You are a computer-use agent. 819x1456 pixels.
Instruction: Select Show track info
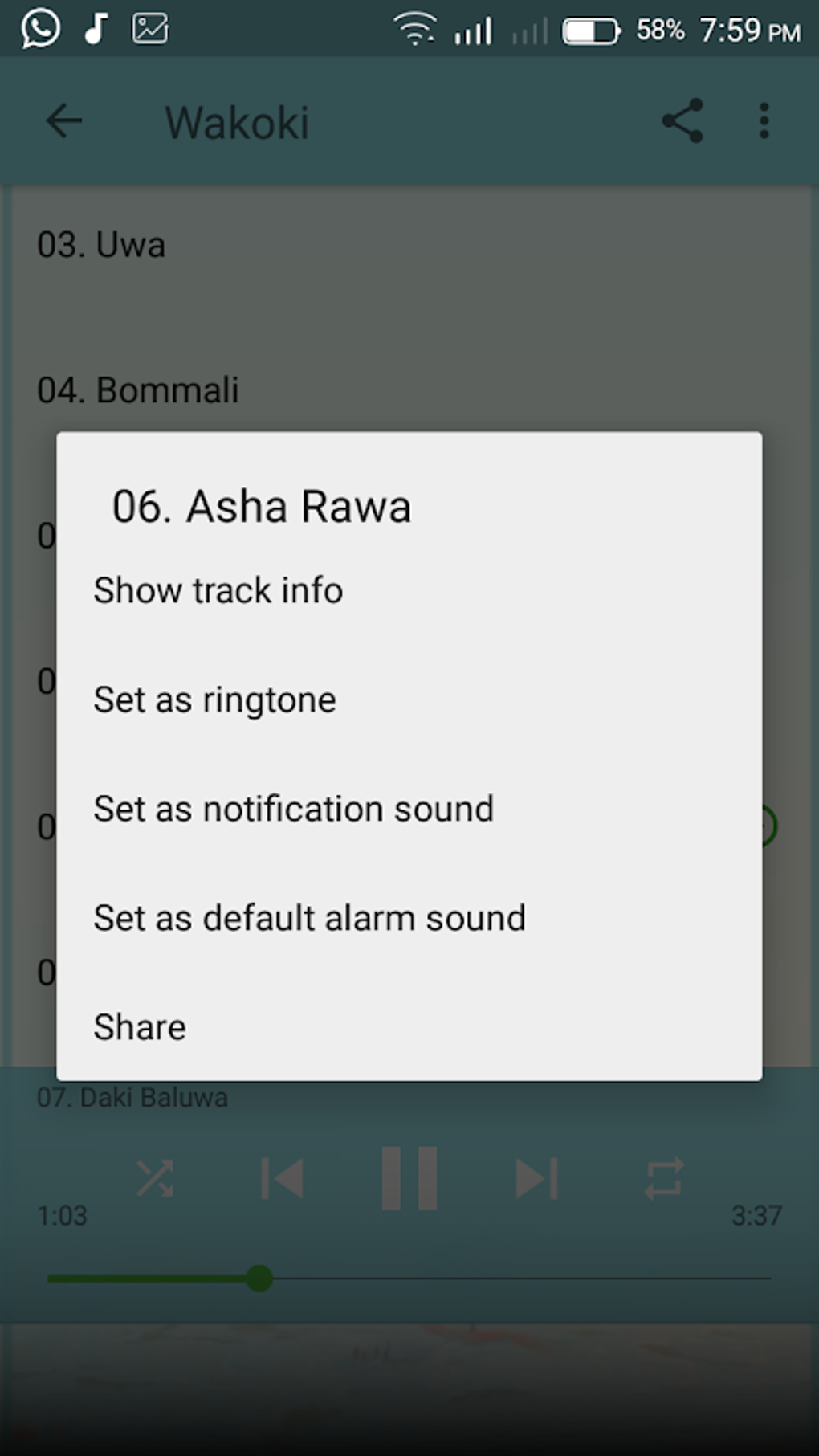pyautogui.click(x=218, y=590)
